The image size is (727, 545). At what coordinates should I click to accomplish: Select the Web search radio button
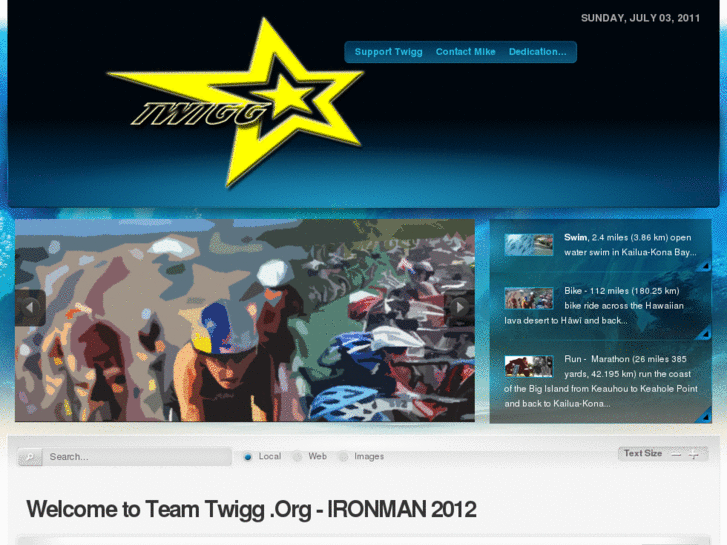[x=297, y=457]
